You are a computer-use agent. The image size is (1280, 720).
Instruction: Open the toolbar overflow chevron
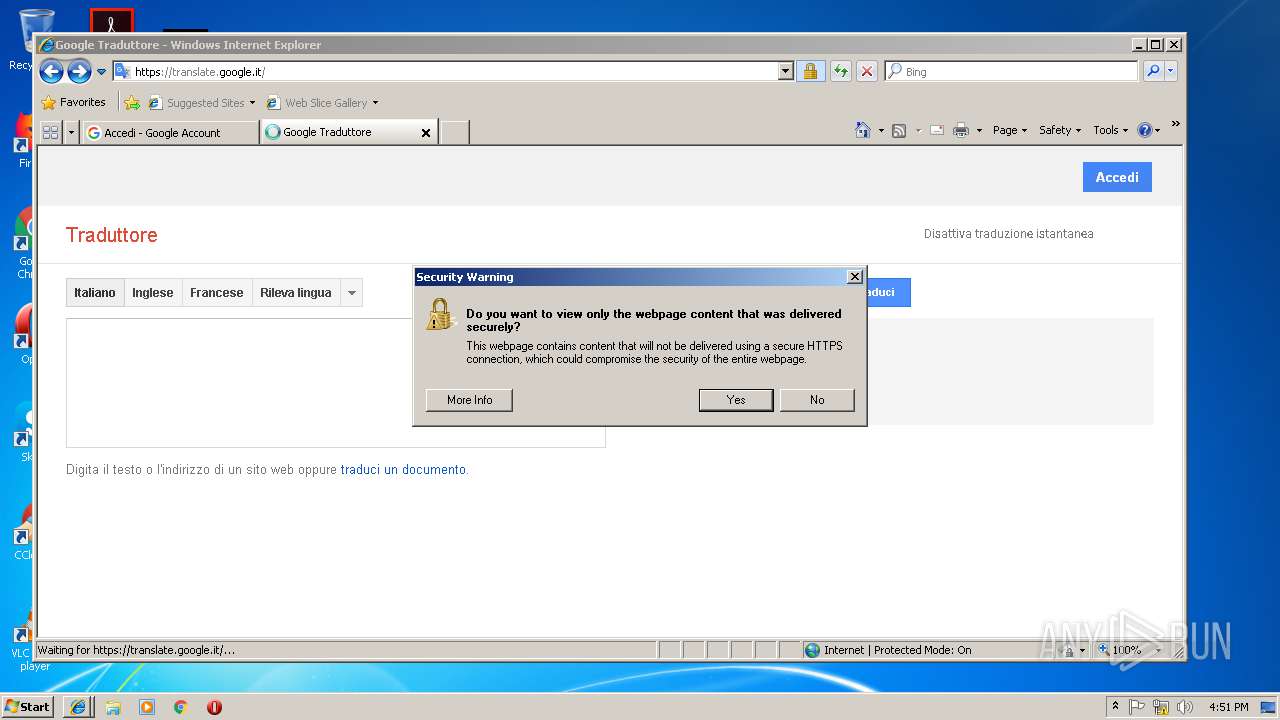1175,124
